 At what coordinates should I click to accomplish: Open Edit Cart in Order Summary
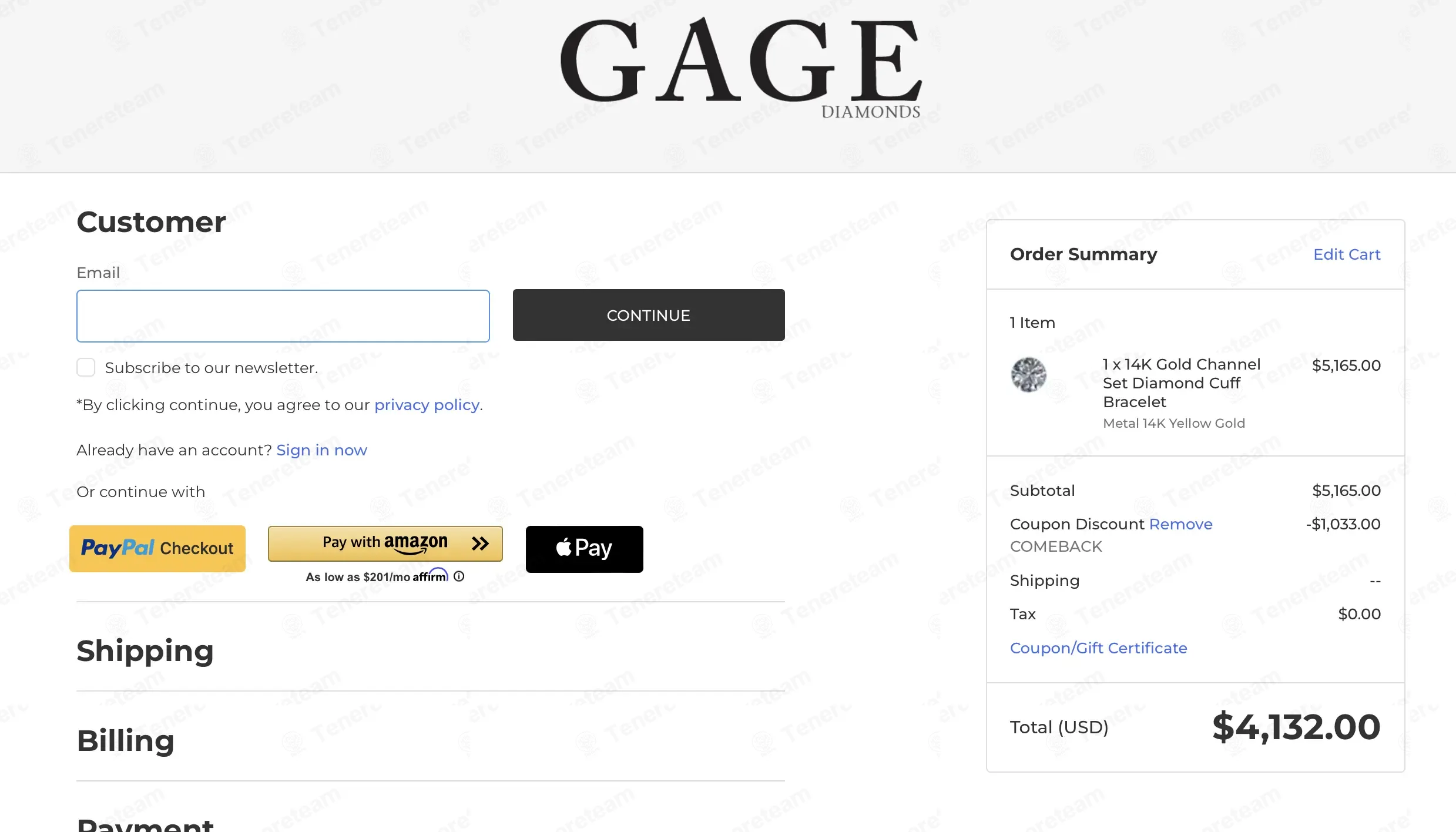point(1347,254)
